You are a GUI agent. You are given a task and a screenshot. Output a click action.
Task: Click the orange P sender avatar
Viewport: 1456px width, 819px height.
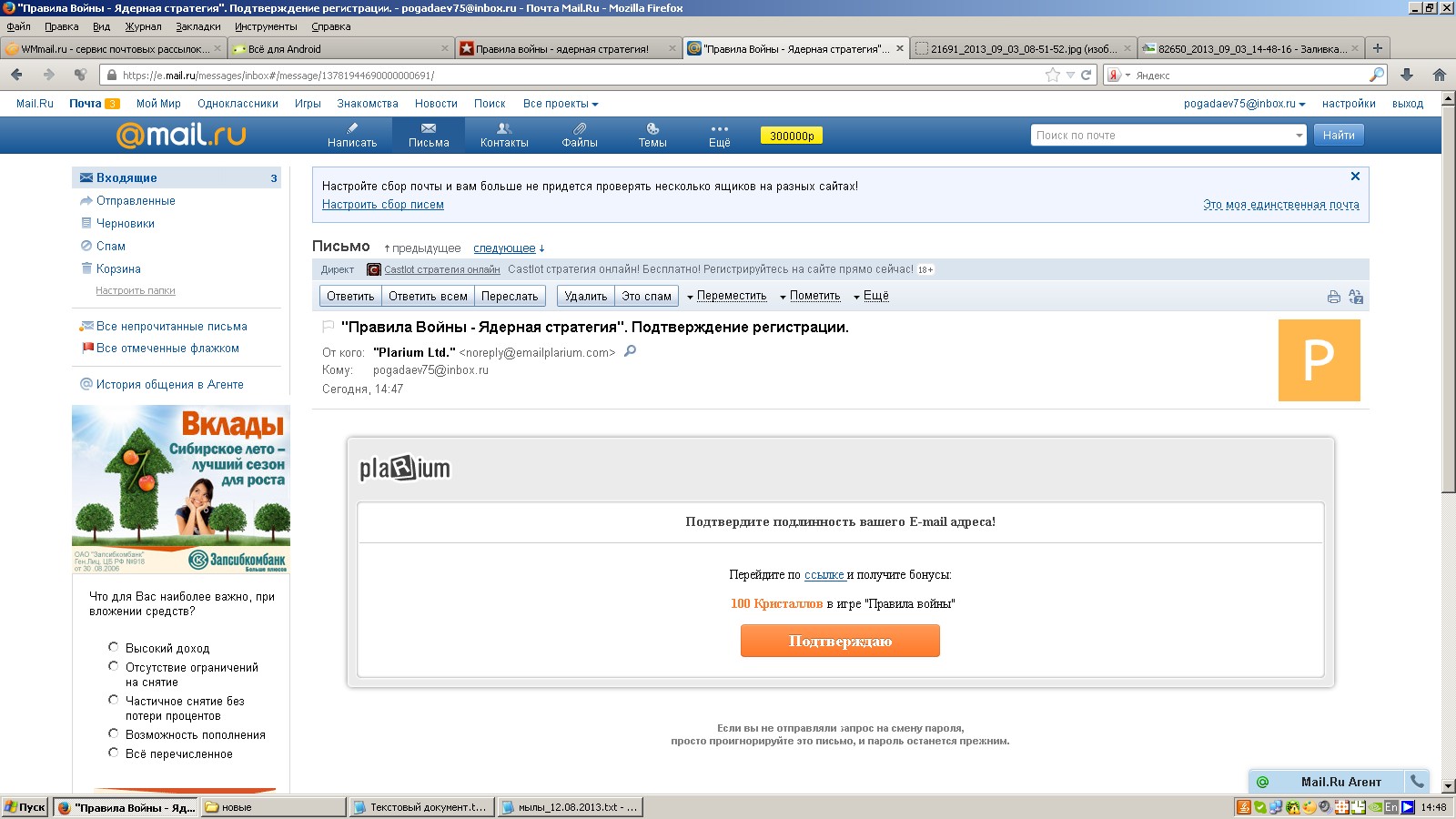1319,360
